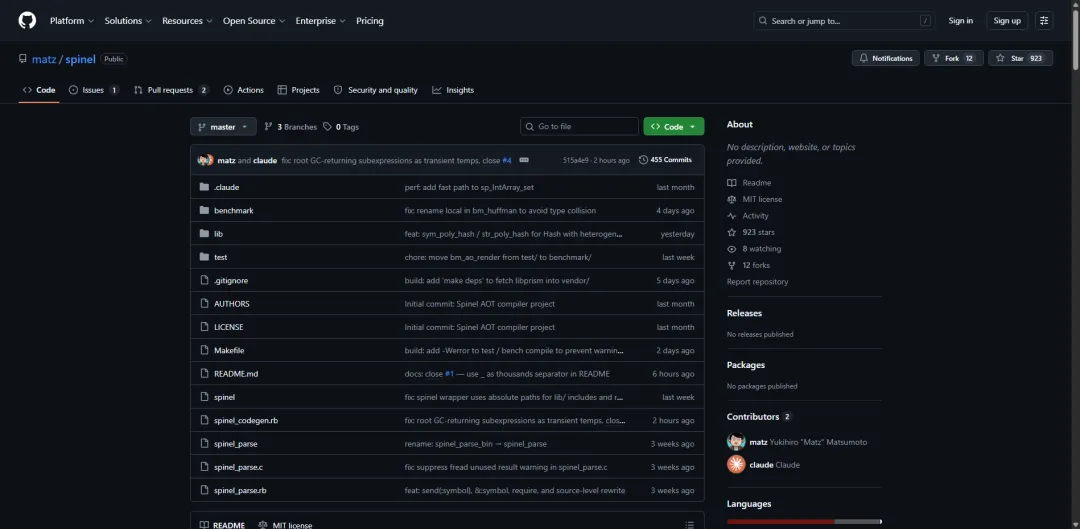This screenshot has width=1080, height=529.
Task: Switch to the Projects tab
Action: pos(298,90)
